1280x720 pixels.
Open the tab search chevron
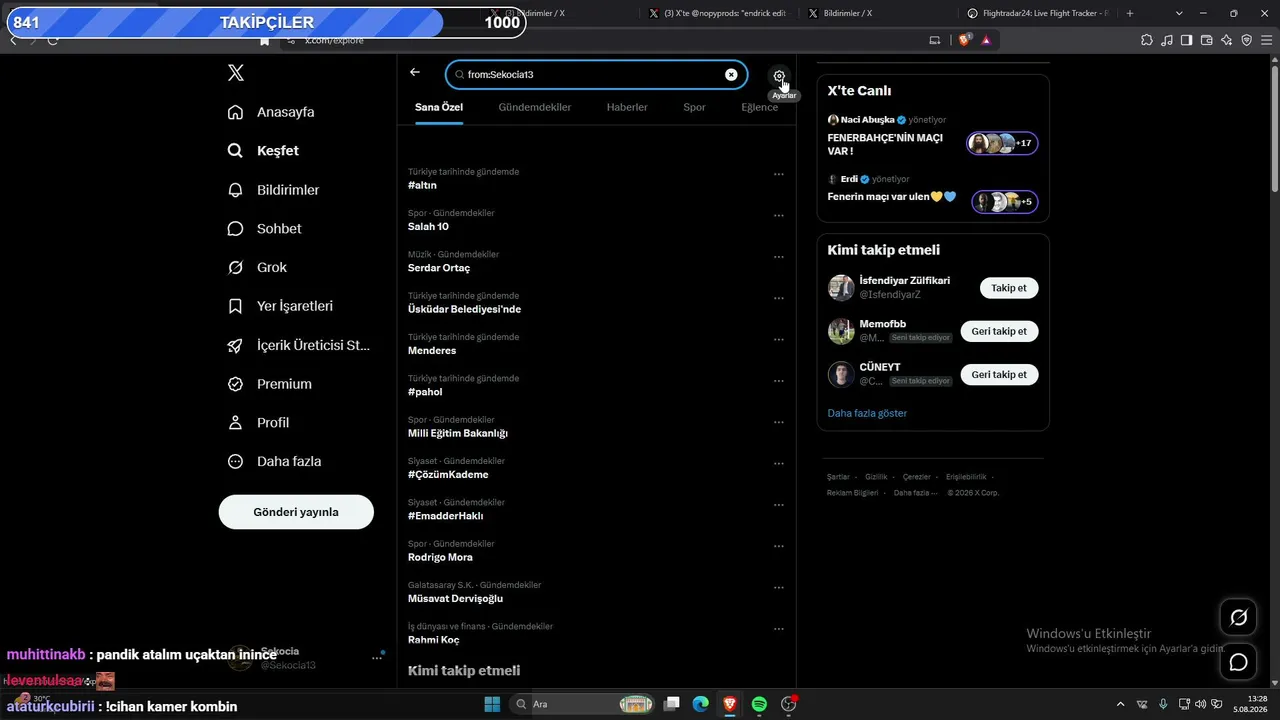click(1179, 13)
